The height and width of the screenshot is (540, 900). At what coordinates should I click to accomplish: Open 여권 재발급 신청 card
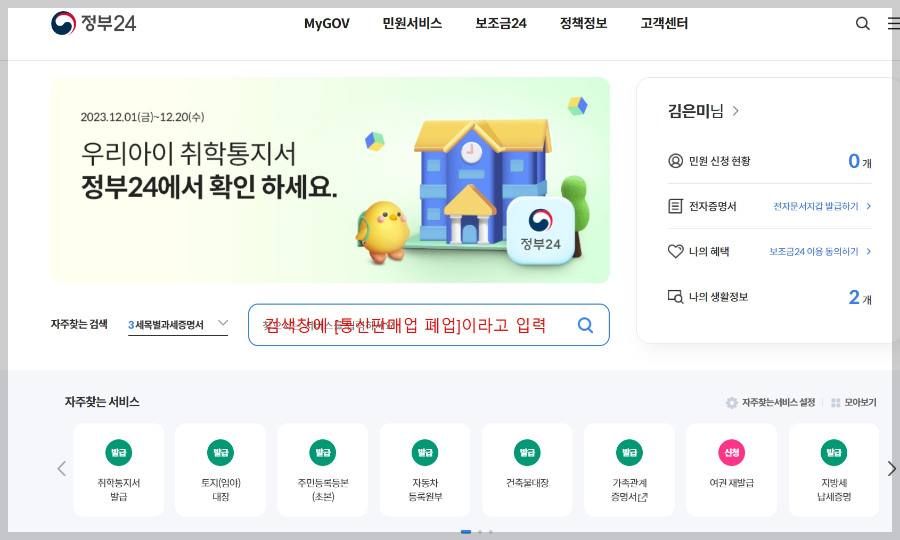pos(731,469)
